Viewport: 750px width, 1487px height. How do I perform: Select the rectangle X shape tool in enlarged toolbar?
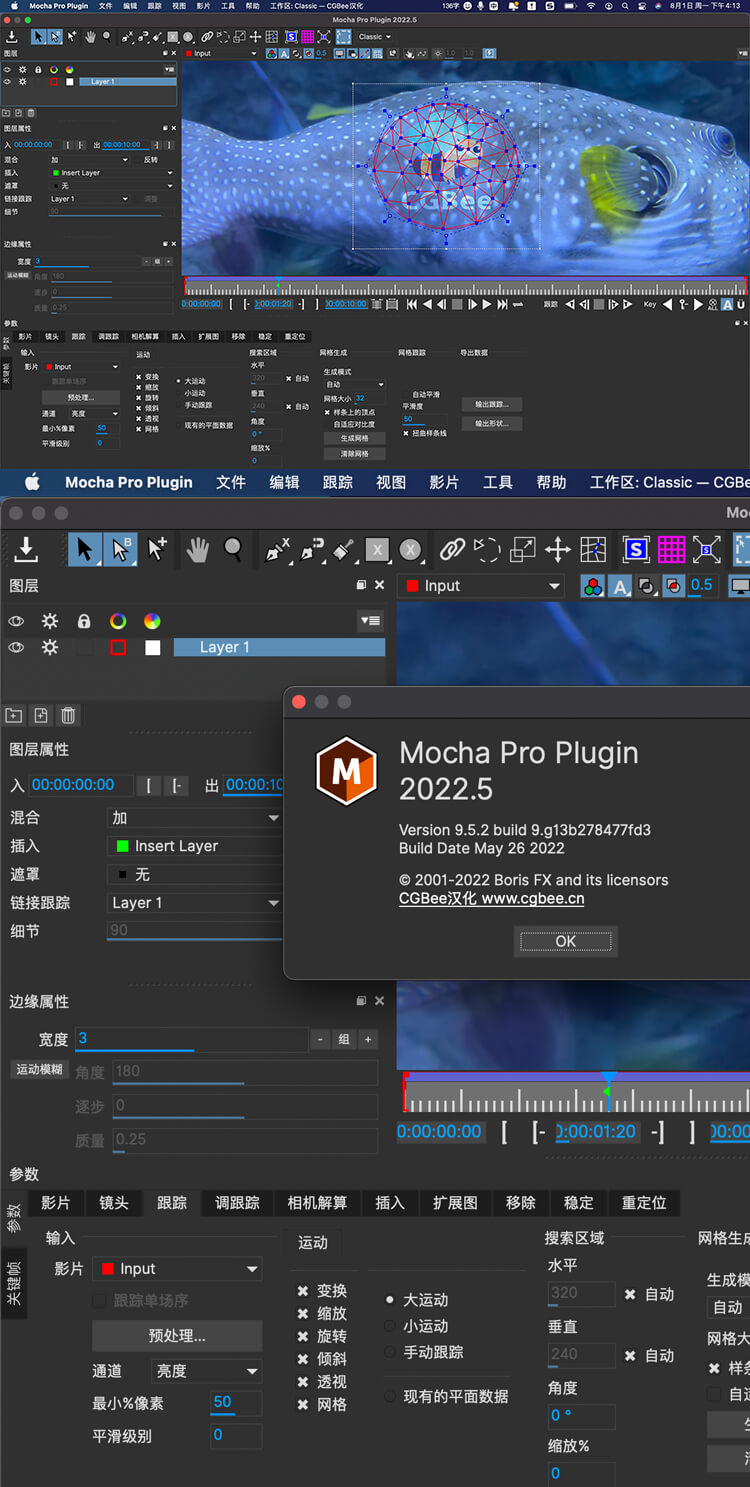376,549
